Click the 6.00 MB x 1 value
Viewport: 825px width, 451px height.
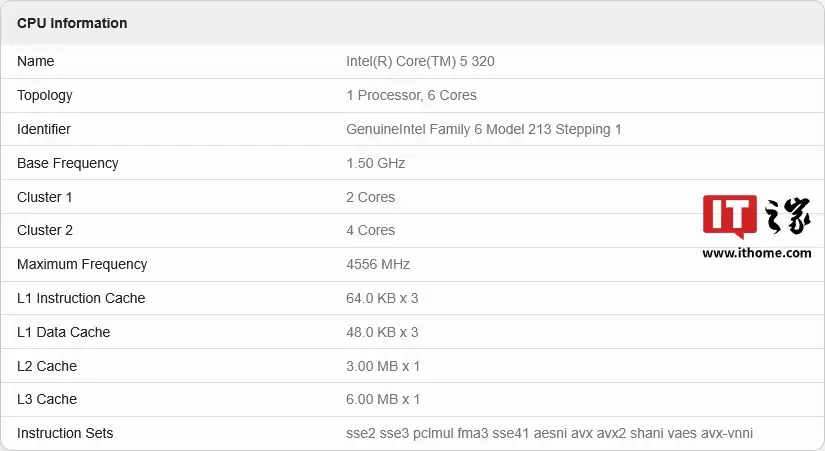click(383, 399)
